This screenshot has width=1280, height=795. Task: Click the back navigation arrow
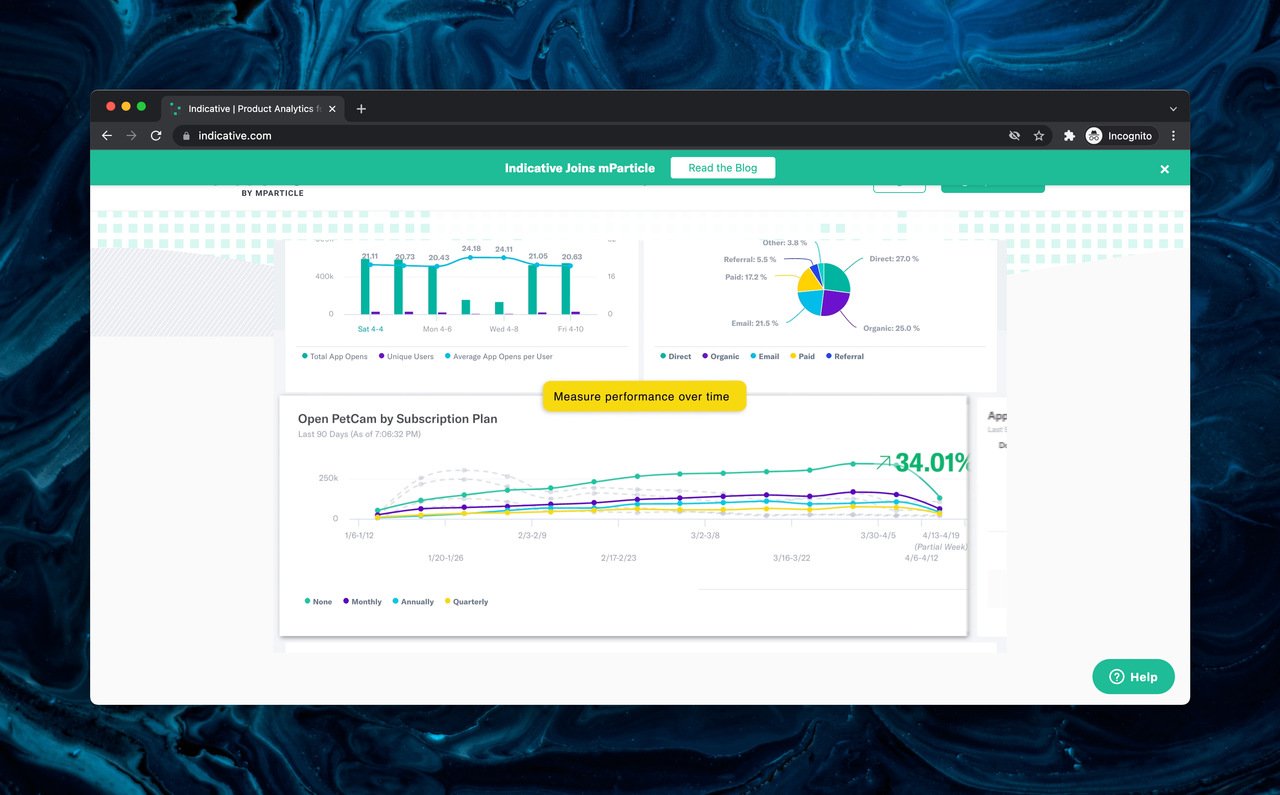(107, 135)
